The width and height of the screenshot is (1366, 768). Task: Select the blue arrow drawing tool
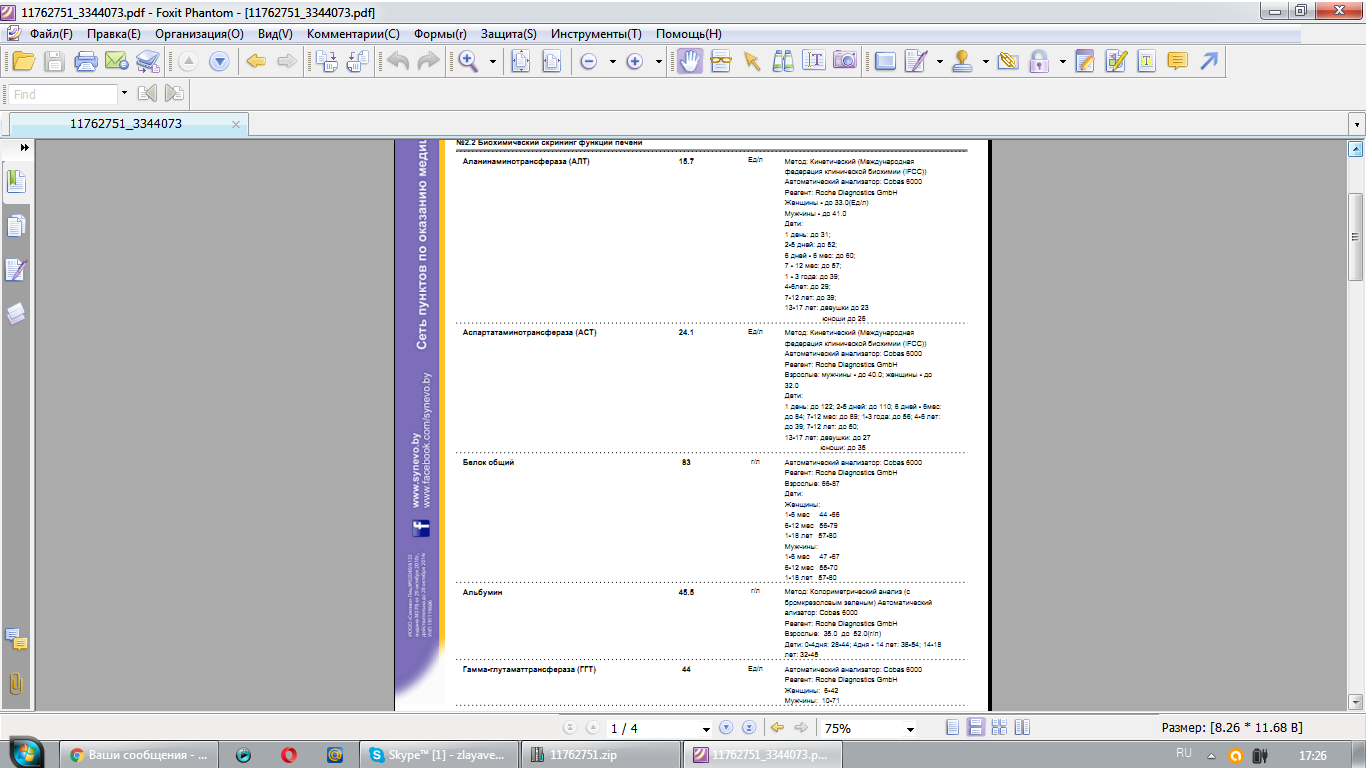point(1209,61)
